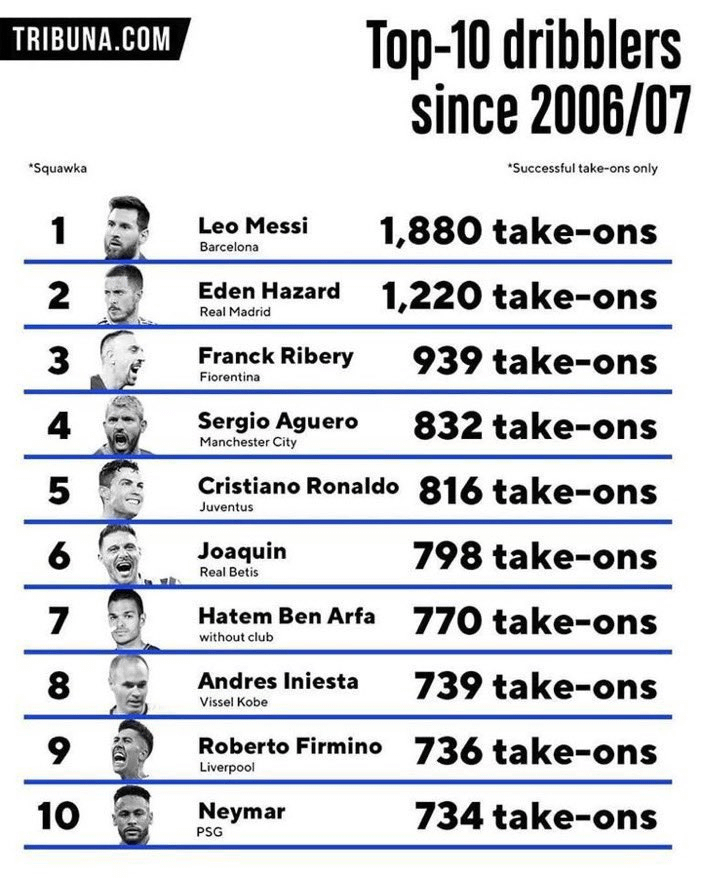The width and height of the screenshot is (702, 878).
Task: Select Eden Hazard's portrait thumbnail
Action: 125,294
